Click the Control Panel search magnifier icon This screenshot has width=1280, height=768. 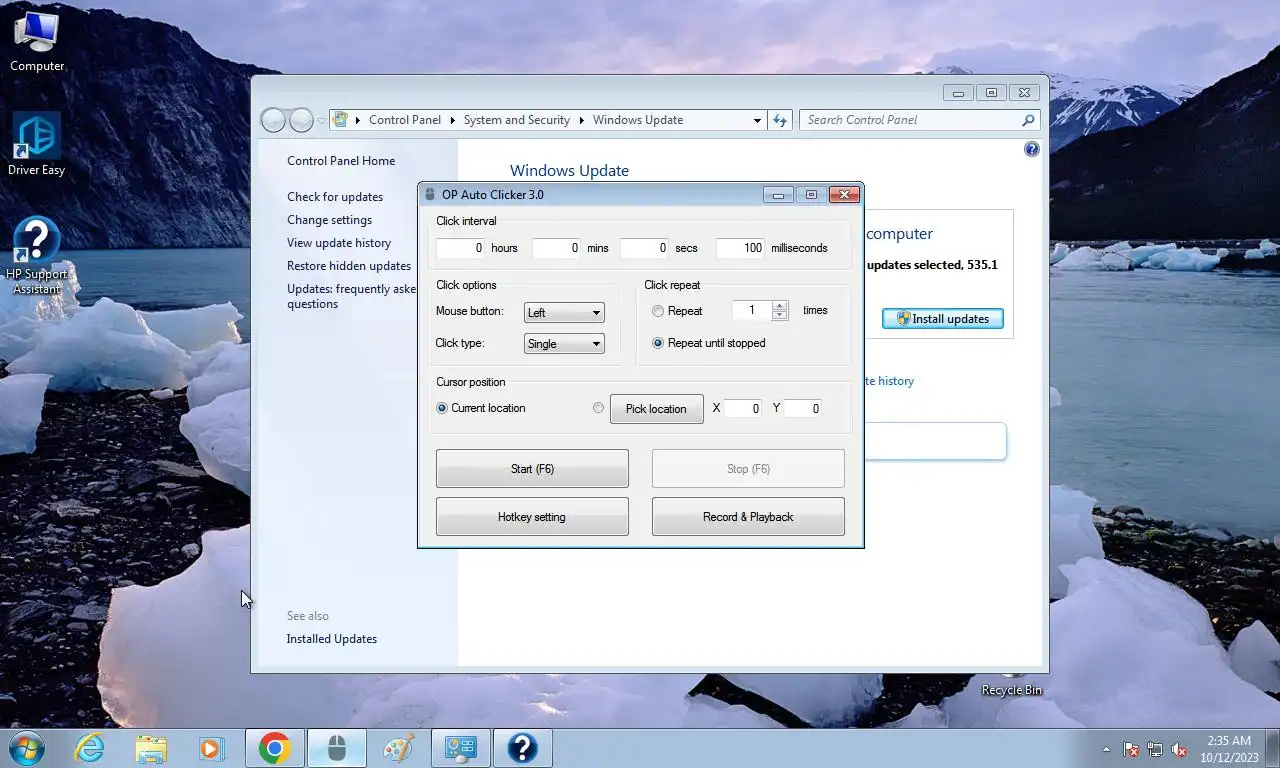tap(1028, 120)
